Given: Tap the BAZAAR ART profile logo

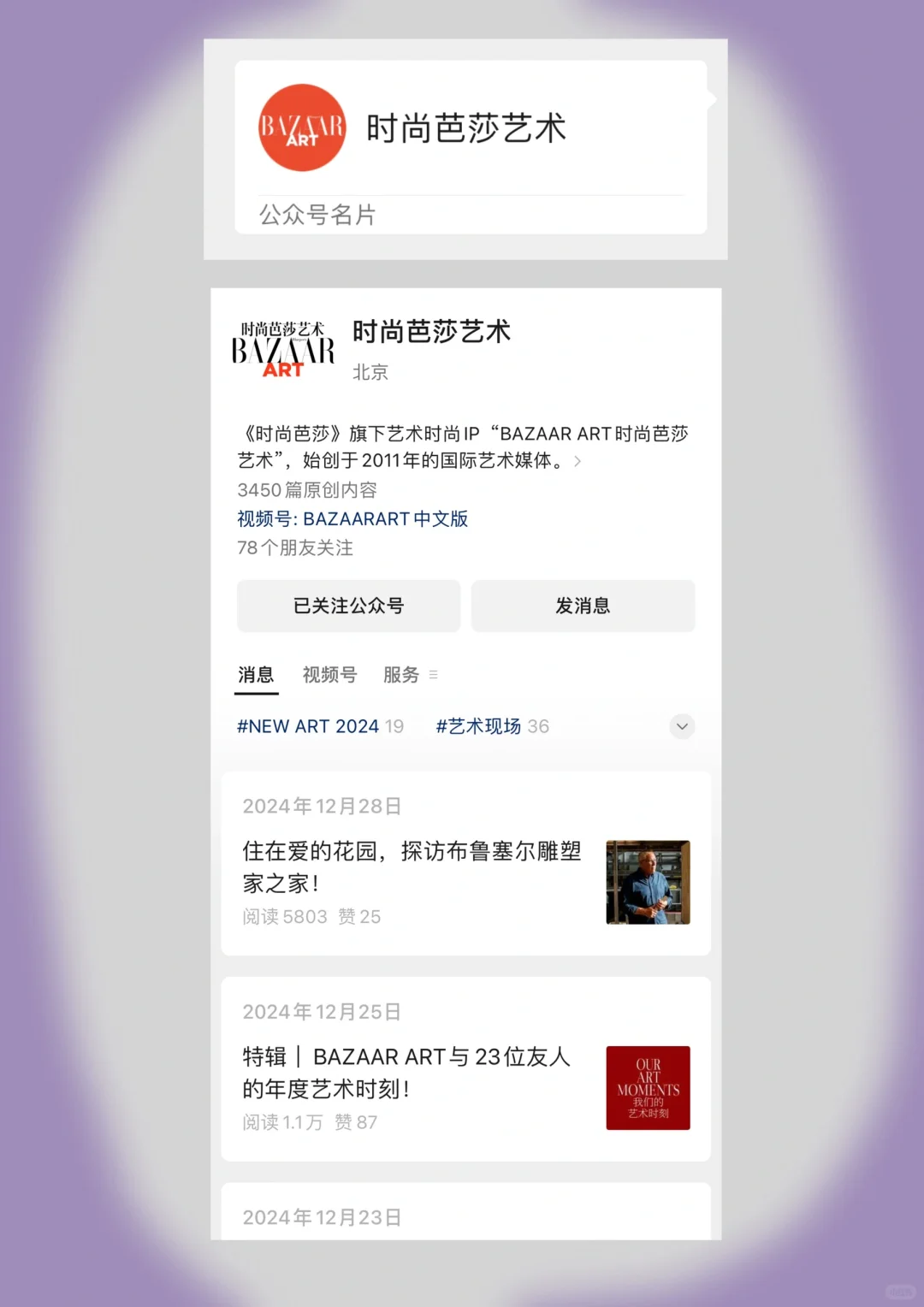Looking at the screenshot, I should (283, 350).
